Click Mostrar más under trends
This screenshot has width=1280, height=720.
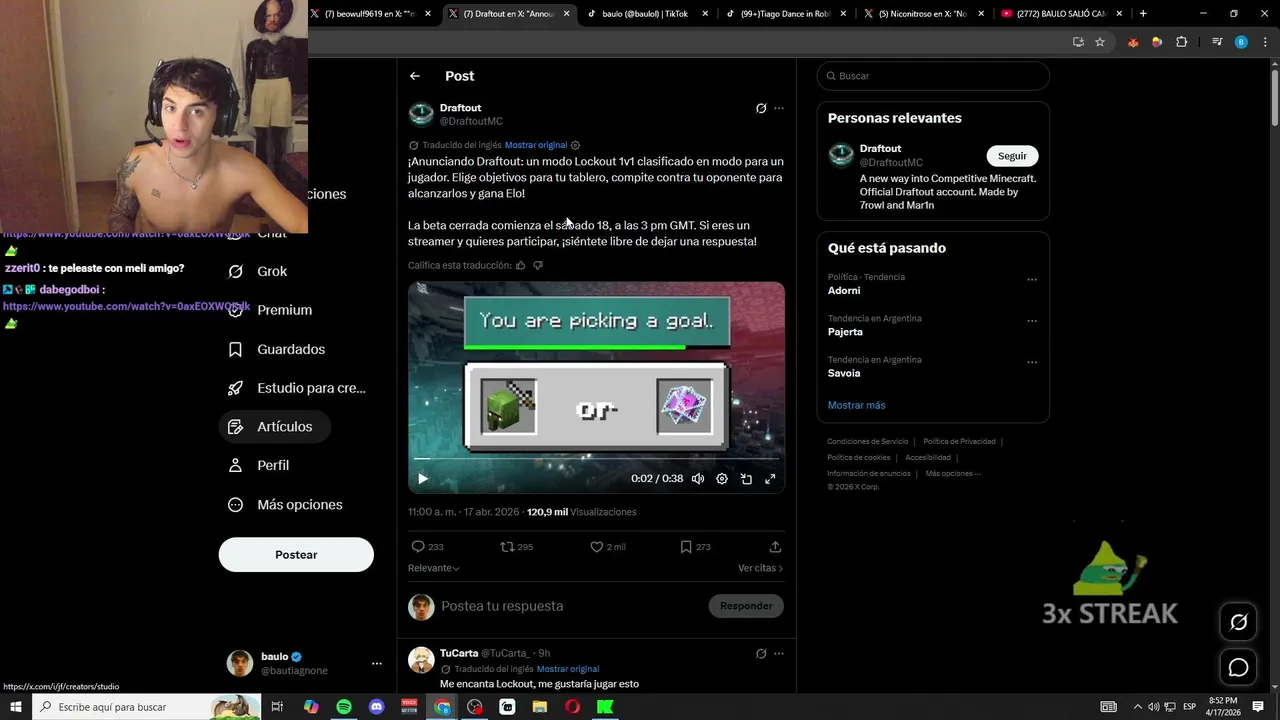pos(857,405)
